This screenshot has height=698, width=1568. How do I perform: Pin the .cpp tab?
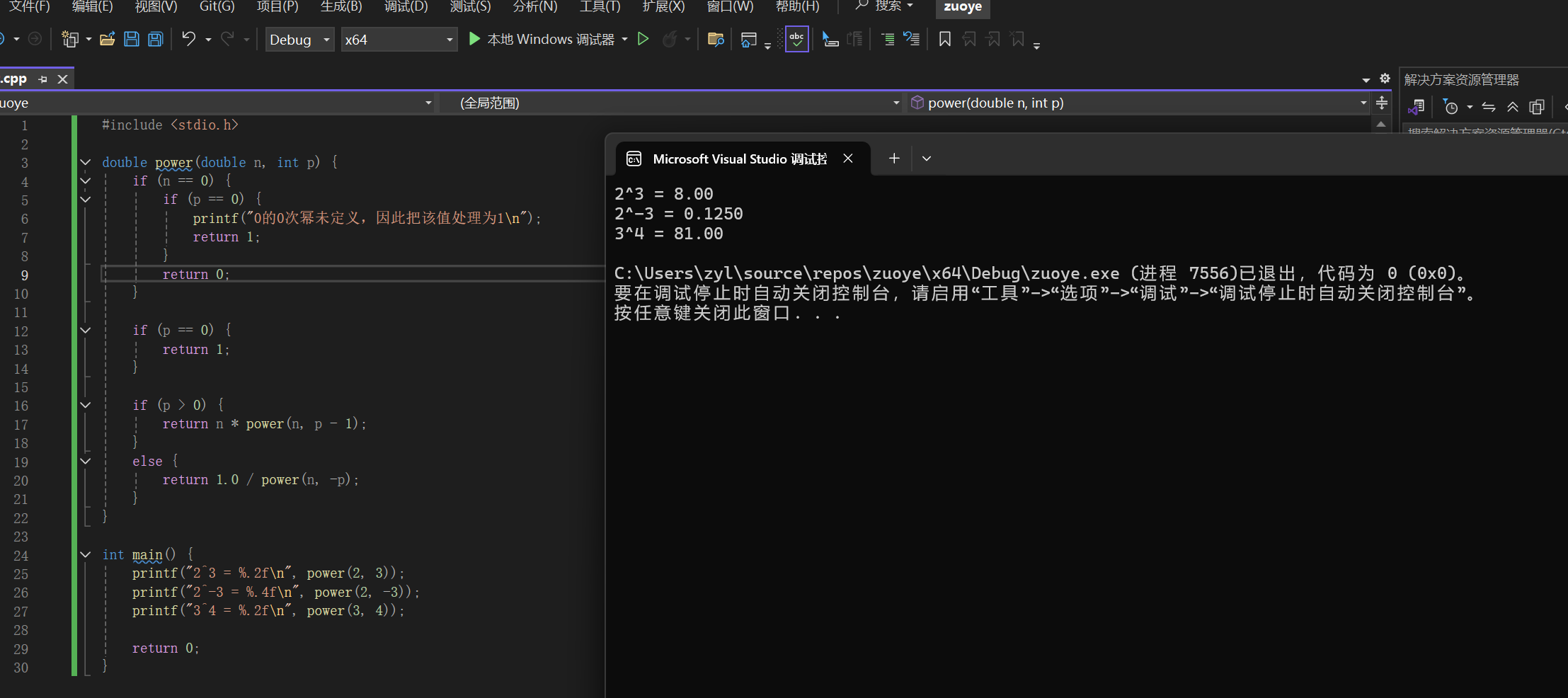click(x=42, y=79)
